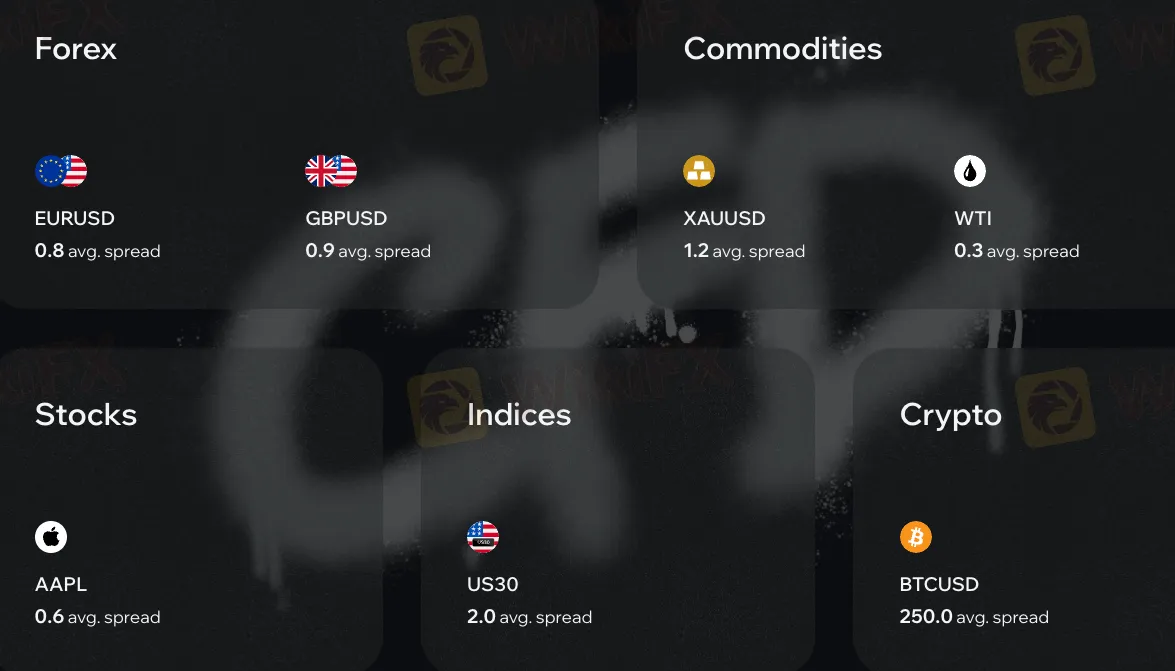Image resolution: width=1175 pixels, height=671 pixels.
Task: Select the AAPL ticker label
Action: point(61,584)
